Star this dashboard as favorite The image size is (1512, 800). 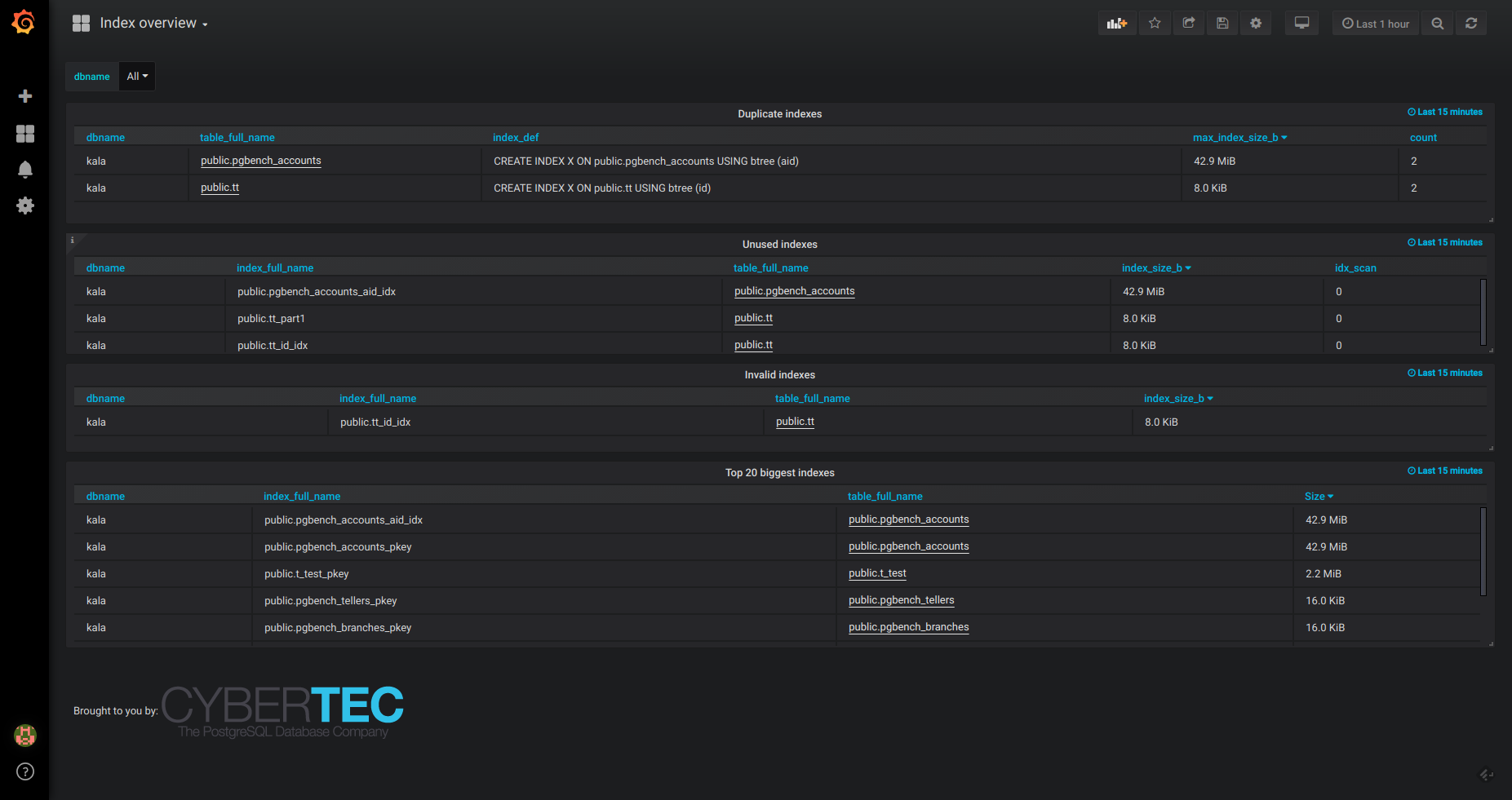pyautogui.click(x=1155, y=24)
